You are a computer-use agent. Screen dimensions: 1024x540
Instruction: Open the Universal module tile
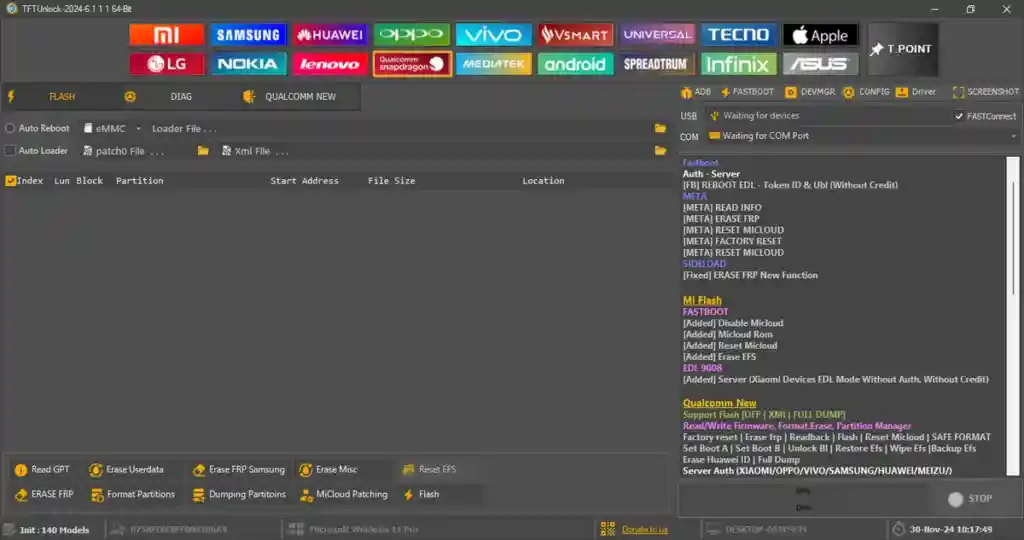[x=657, y=35]
